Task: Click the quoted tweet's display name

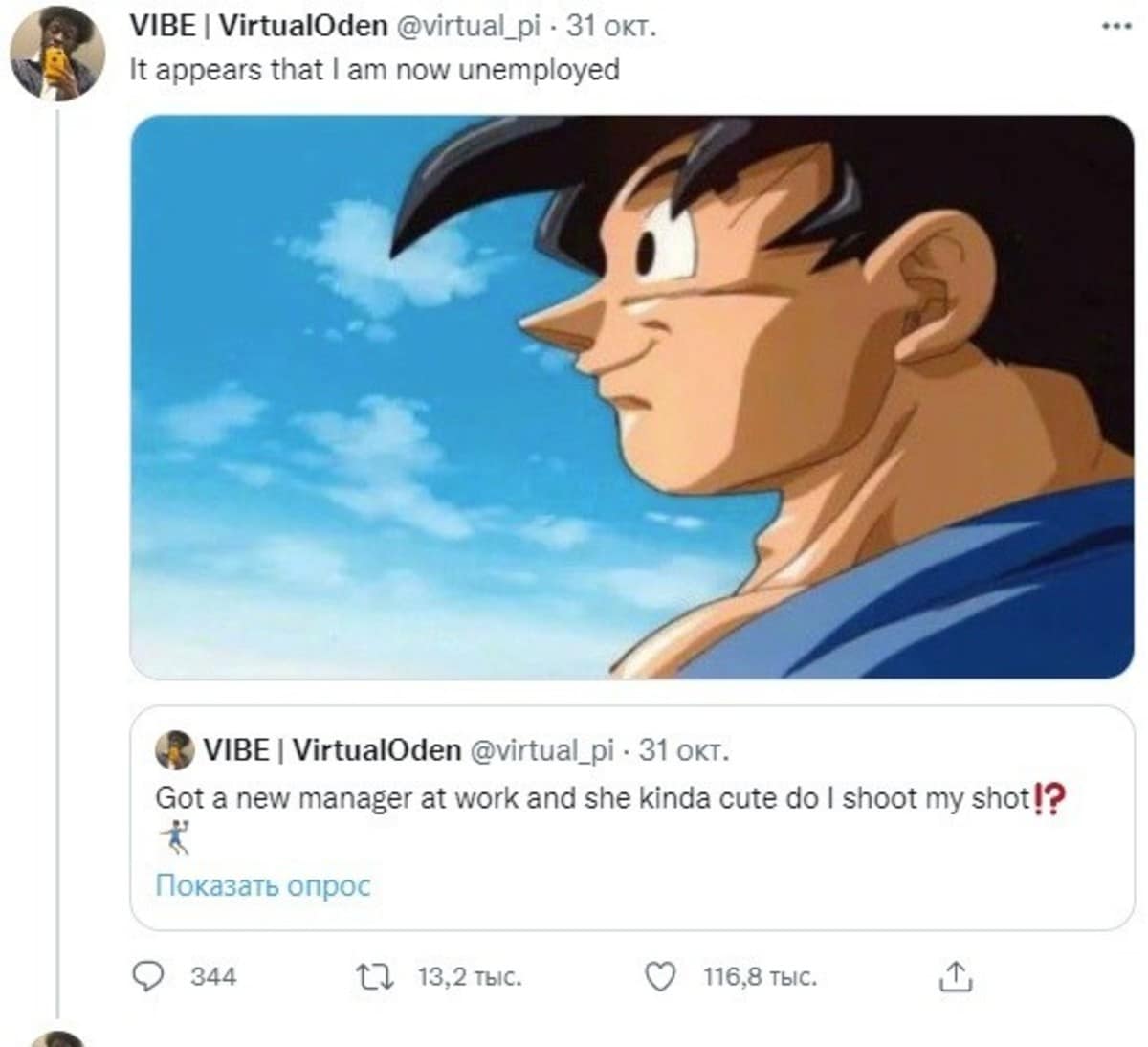Action: (x=331, y=750)
